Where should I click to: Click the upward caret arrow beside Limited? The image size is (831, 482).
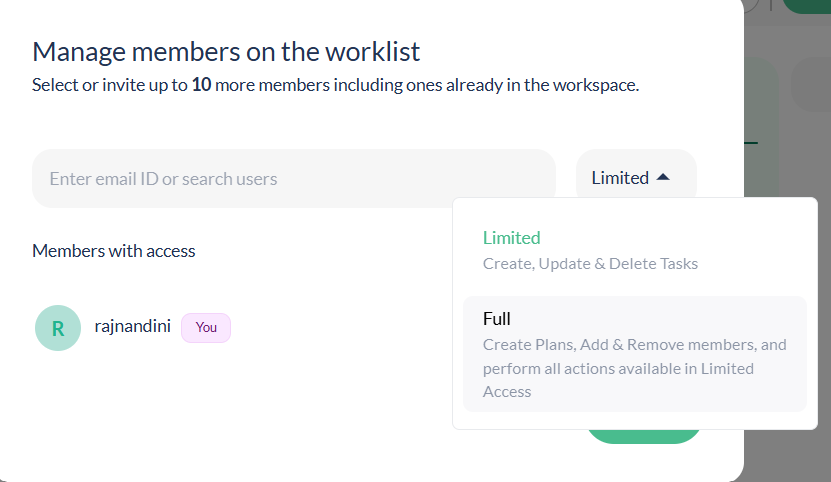tap(662, 177)
